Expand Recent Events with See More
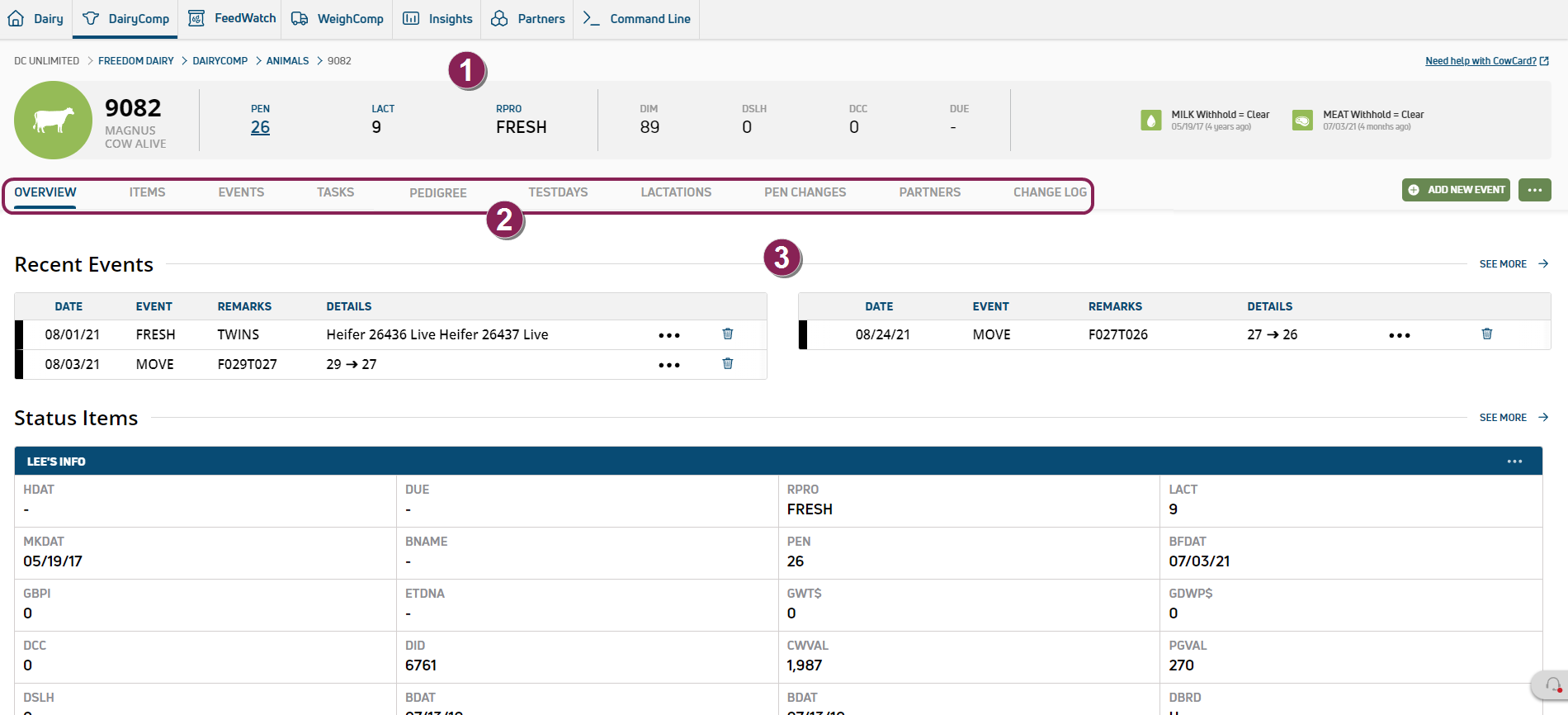 [1513, 264]
